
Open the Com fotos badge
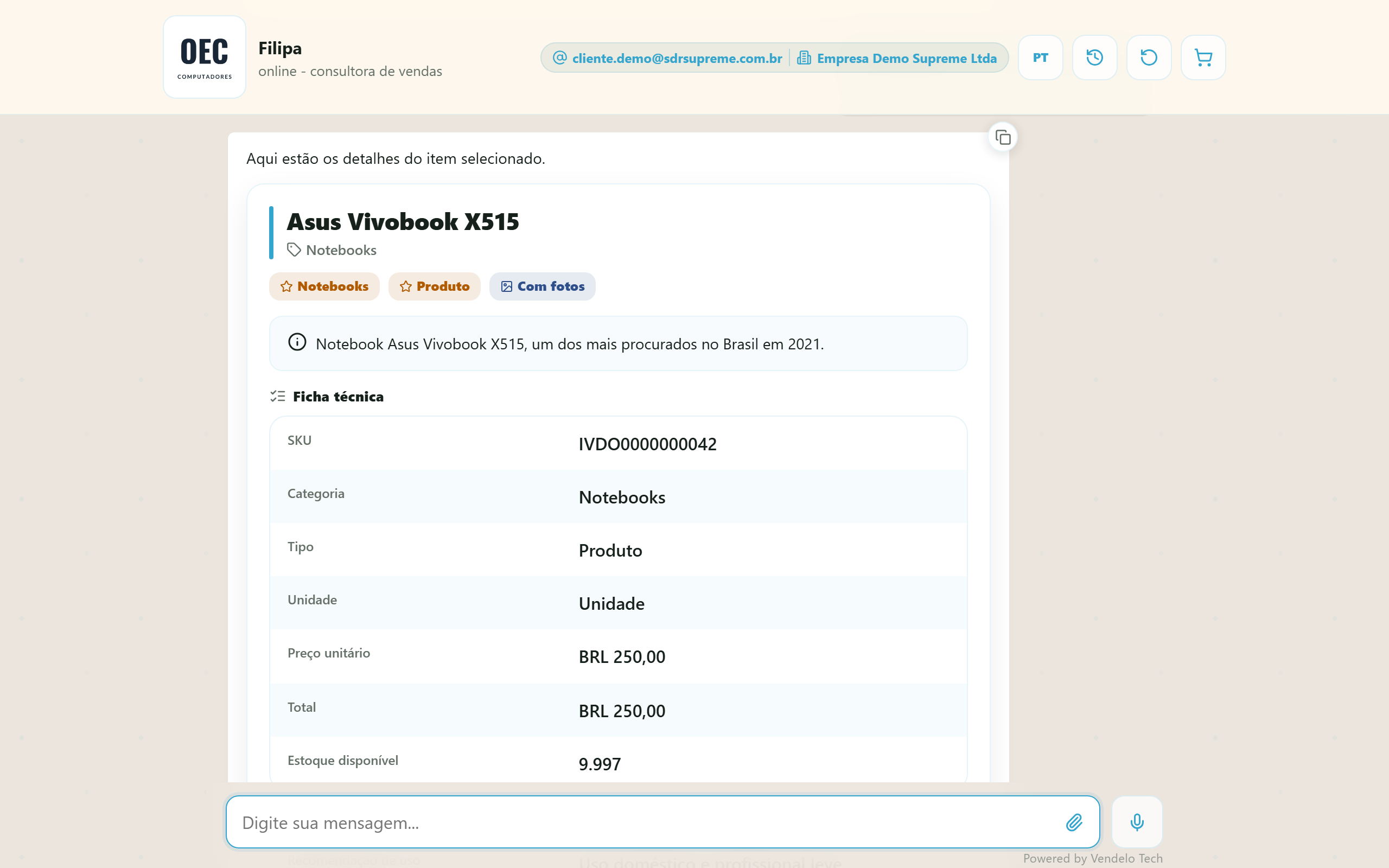coord(543,286)
